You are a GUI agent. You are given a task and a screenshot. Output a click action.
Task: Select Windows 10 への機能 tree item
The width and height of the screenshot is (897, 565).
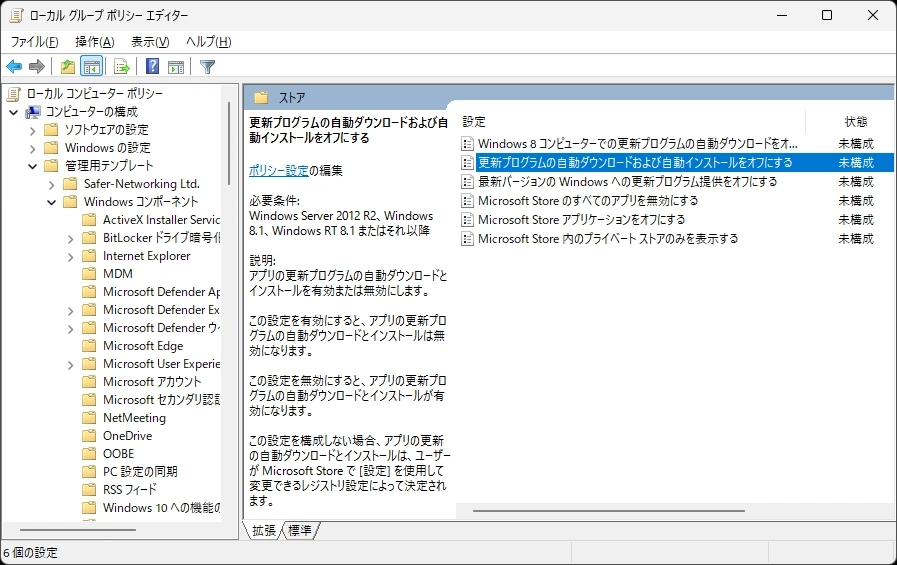click(x=161, y=508)
